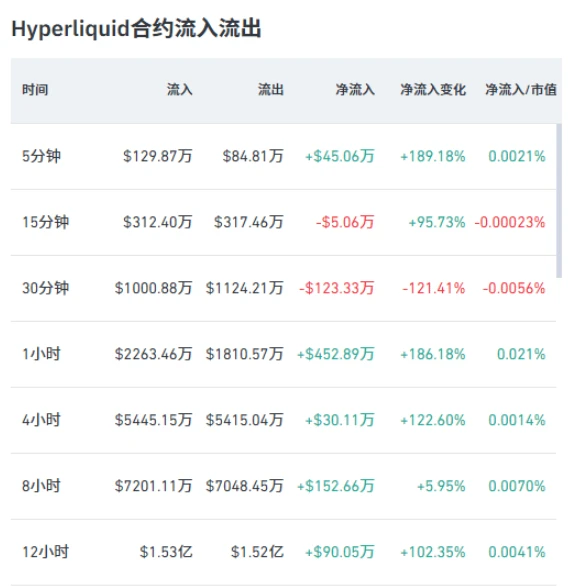Screen dimensions: 571x586
Task: Click ratio value 0.021%
Action: (x=521, y=354)
